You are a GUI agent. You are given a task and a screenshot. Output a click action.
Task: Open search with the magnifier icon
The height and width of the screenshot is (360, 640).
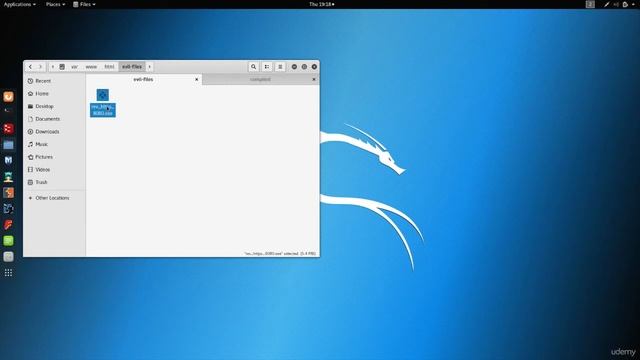coord(253,67)
